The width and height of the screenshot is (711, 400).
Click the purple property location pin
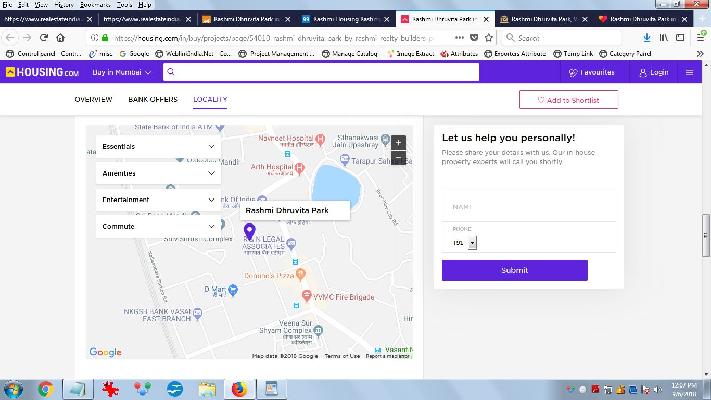tap(249, 231)
